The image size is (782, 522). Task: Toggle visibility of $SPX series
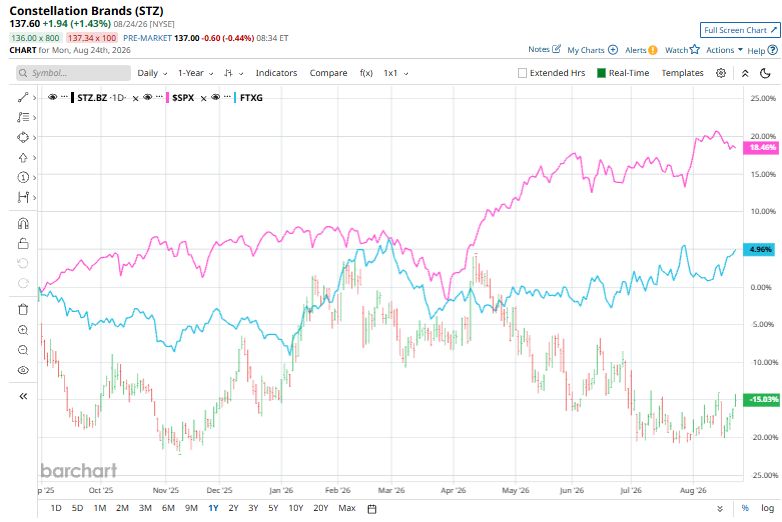(x=147, y=97)
